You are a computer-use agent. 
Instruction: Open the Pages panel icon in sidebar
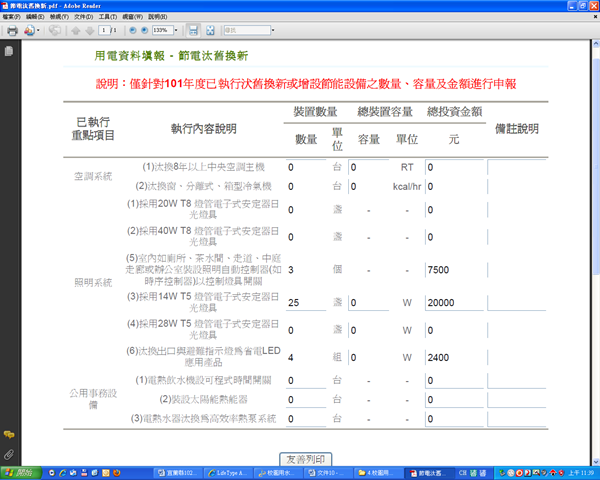9,51
